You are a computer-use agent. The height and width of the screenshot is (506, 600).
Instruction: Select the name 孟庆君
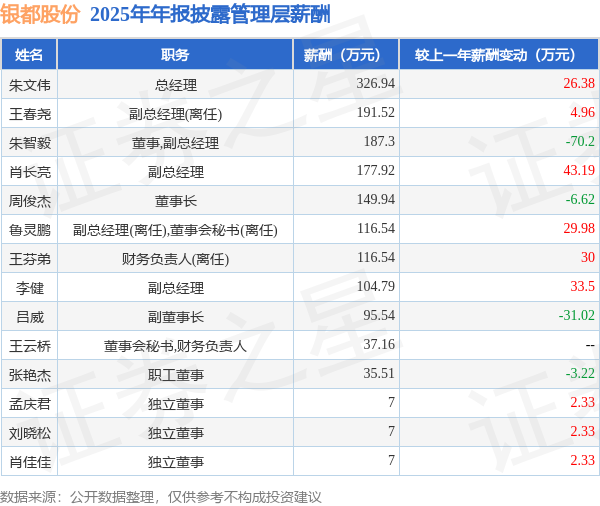tap(30, 404)
